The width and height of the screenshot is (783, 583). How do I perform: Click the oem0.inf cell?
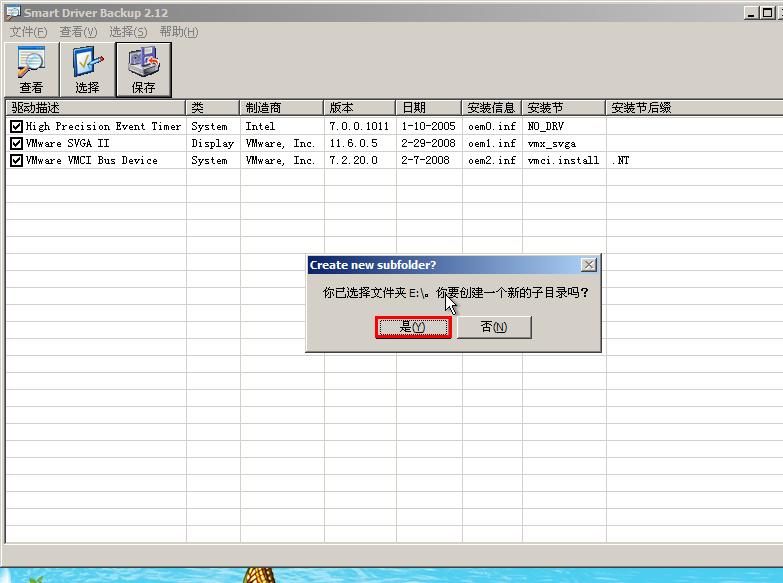click(x=492, y=127)
